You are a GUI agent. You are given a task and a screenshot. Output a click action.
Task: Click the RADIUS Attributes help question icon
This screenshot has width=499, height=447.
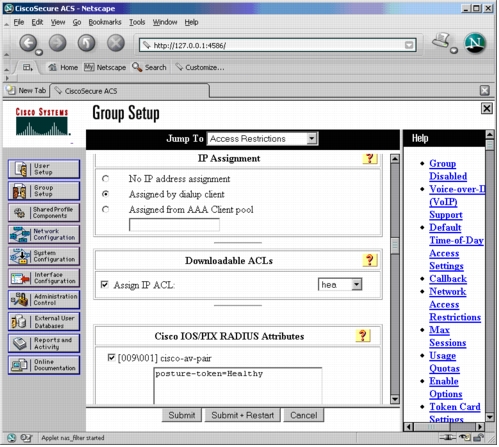[x=363, y=336]
